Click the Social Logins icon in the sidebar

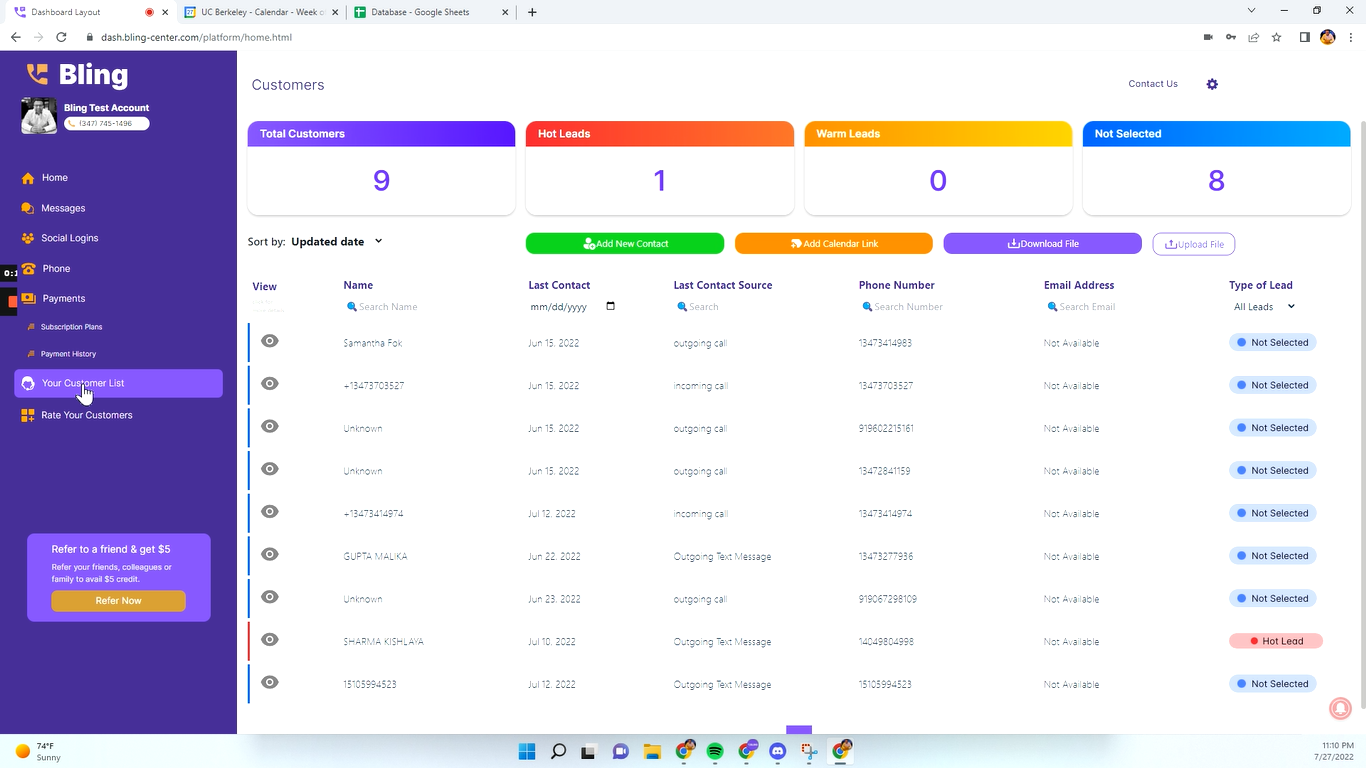[28, 238]
